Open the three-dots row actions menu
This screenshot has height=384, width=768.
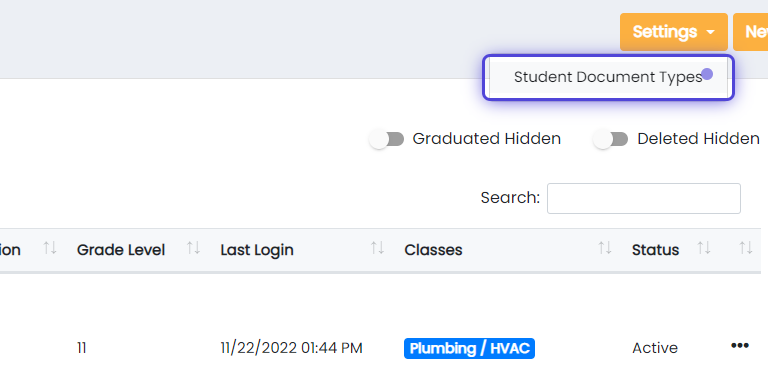pos(740,346)
